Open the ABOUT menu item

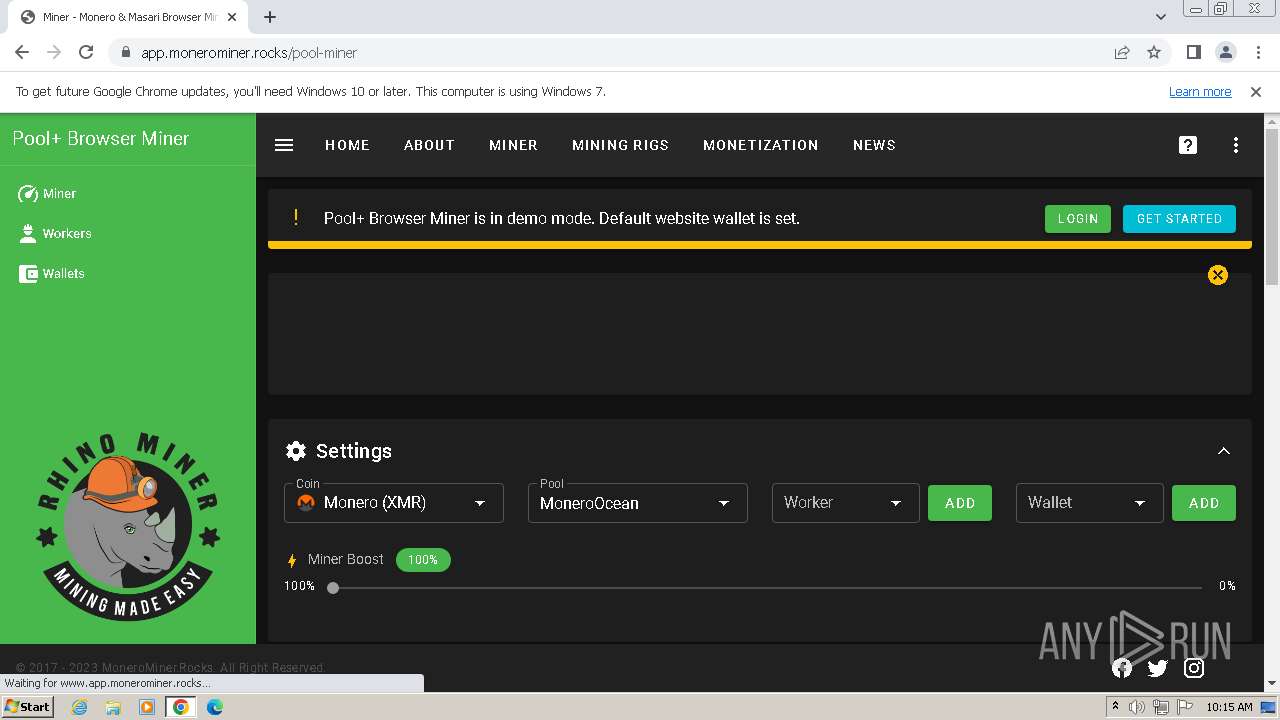coord(429,145)
